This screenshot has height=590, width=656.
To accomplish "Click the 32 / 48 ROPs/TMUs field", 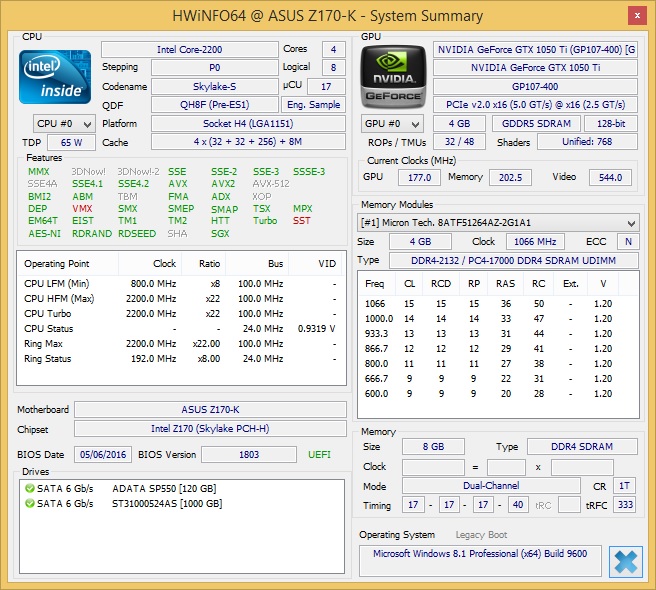I will (x=459, y=142).
